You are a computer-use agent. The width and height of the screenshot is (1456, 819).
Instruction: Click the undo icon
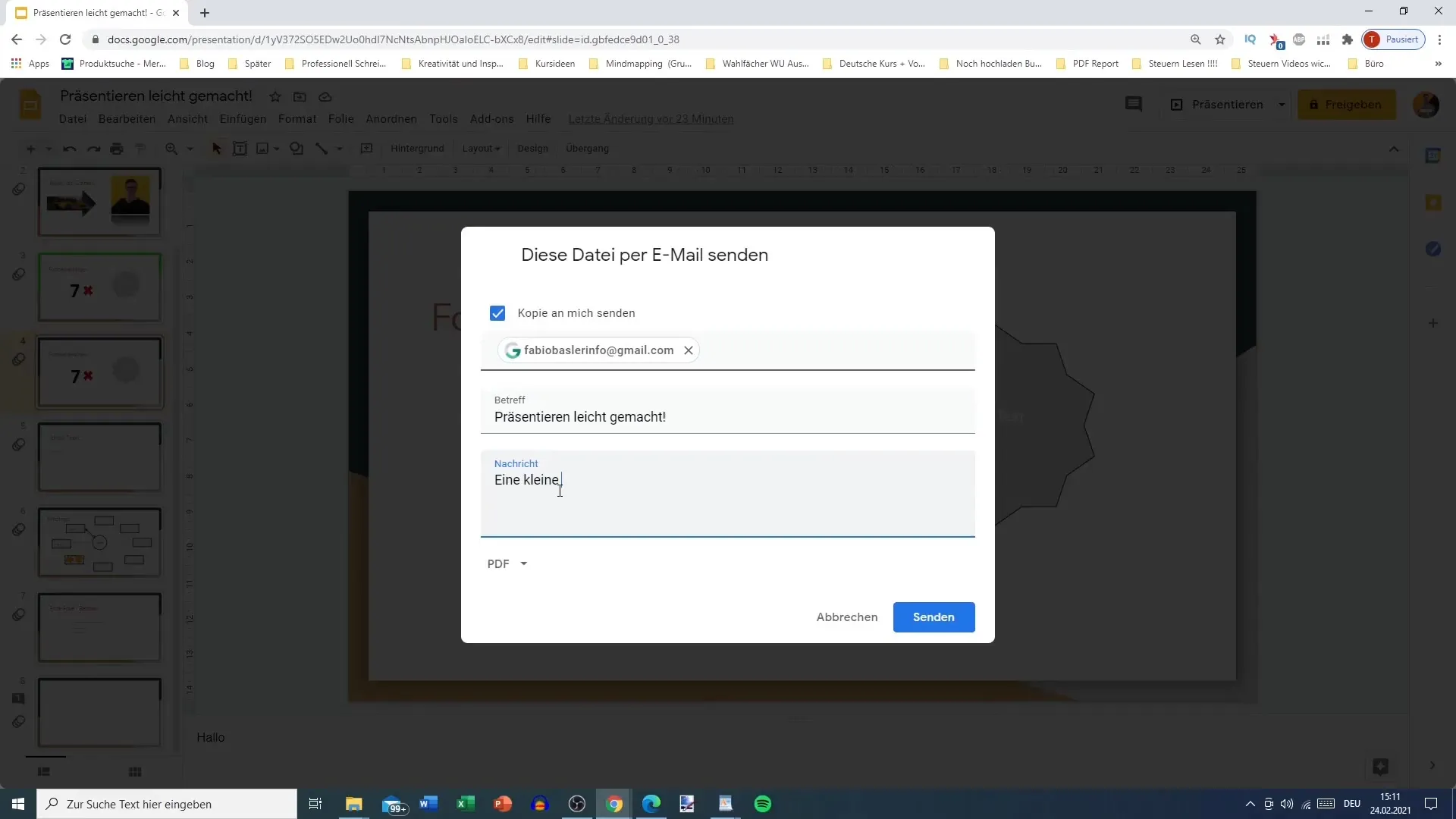(x=69, y=149)
